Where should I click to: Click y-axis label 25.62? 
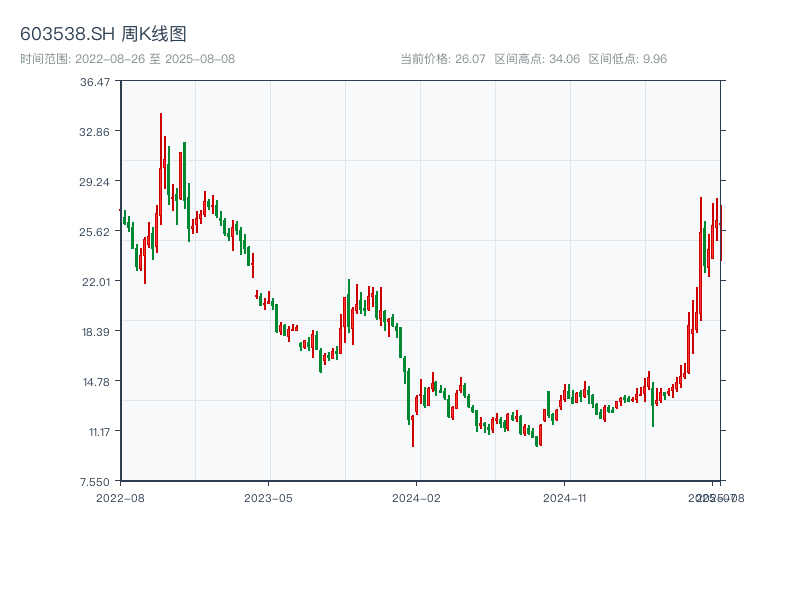(94, 232)
